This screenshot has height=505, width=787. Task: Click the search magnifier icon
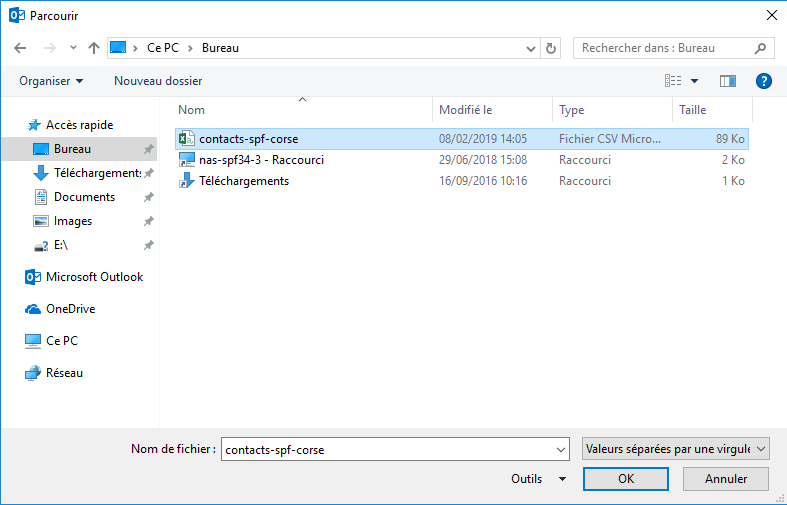click(x=761, y=48)
